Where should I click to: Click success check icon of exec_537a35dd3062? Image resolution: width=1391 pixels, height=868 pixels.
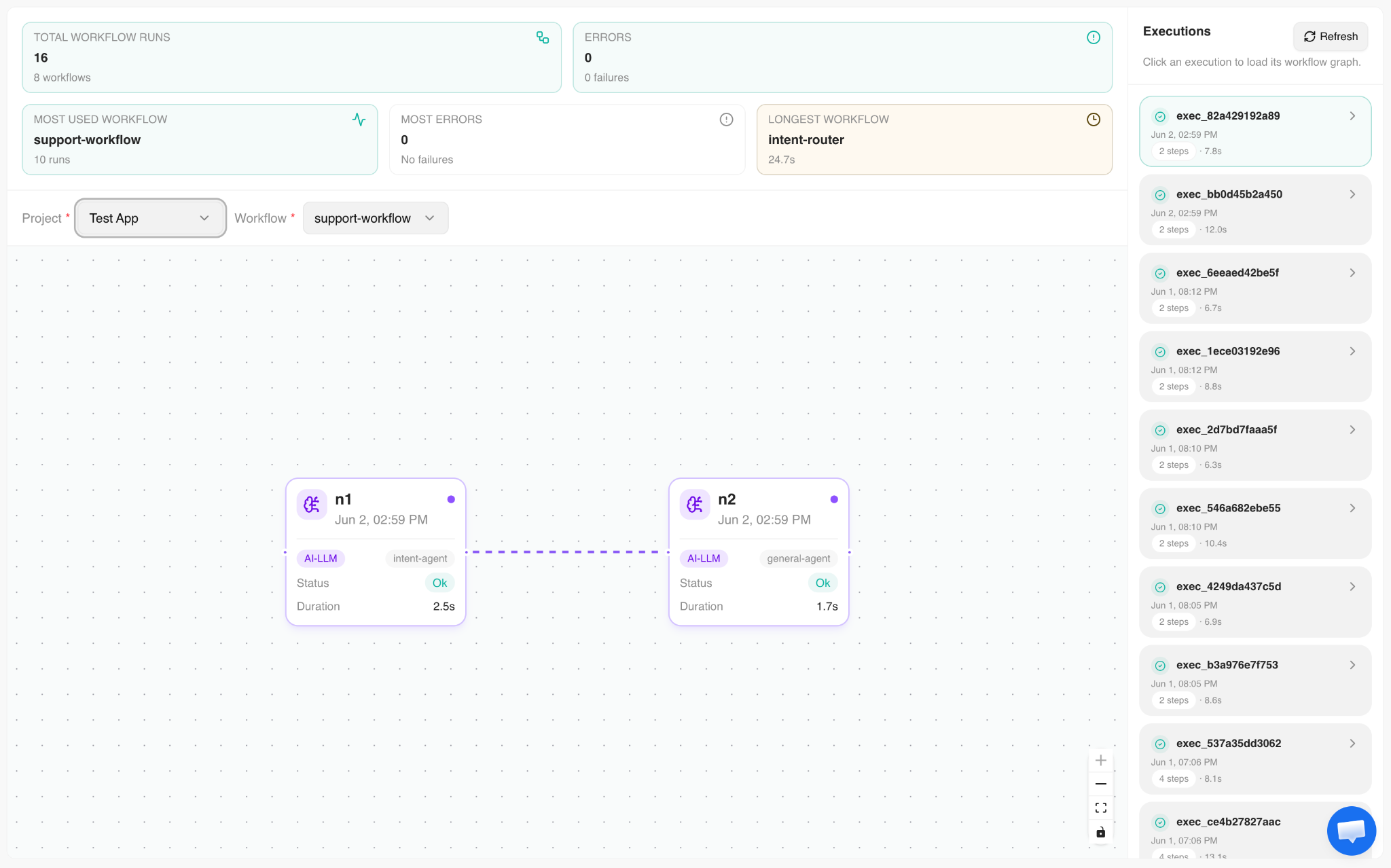pos(1161,744)
